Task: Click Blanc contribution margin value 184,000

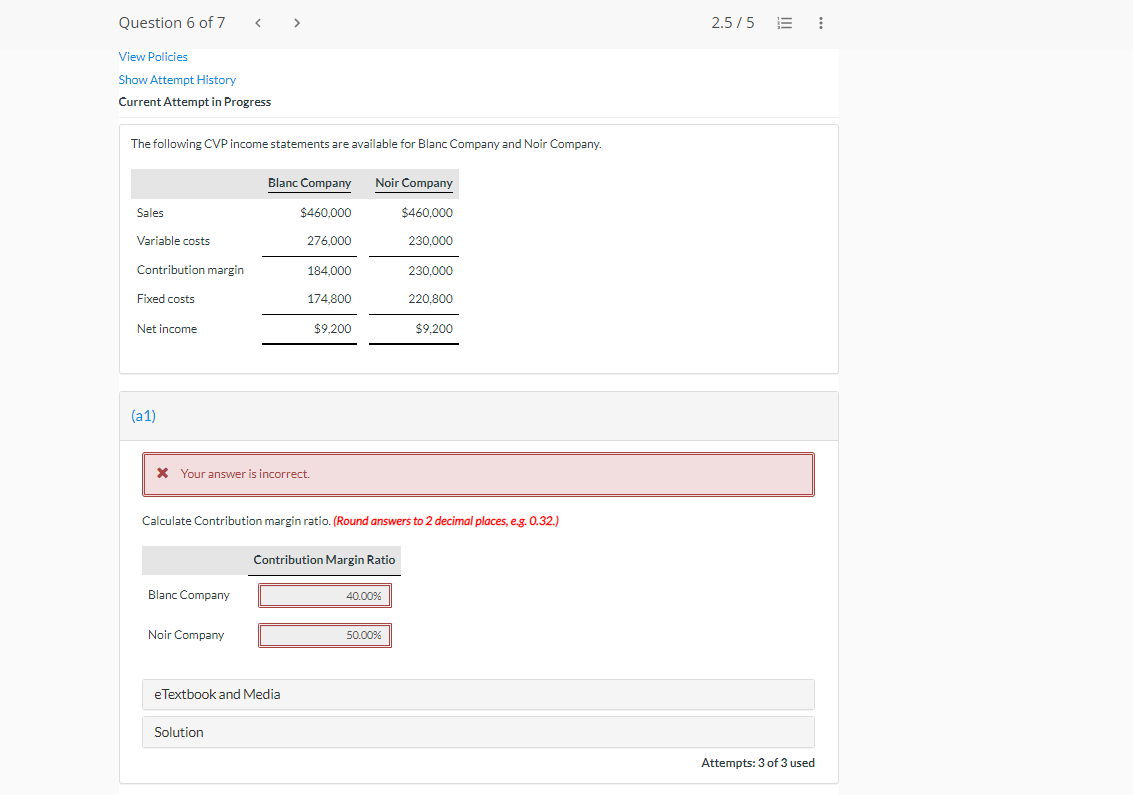Action: tap(329, 271)
